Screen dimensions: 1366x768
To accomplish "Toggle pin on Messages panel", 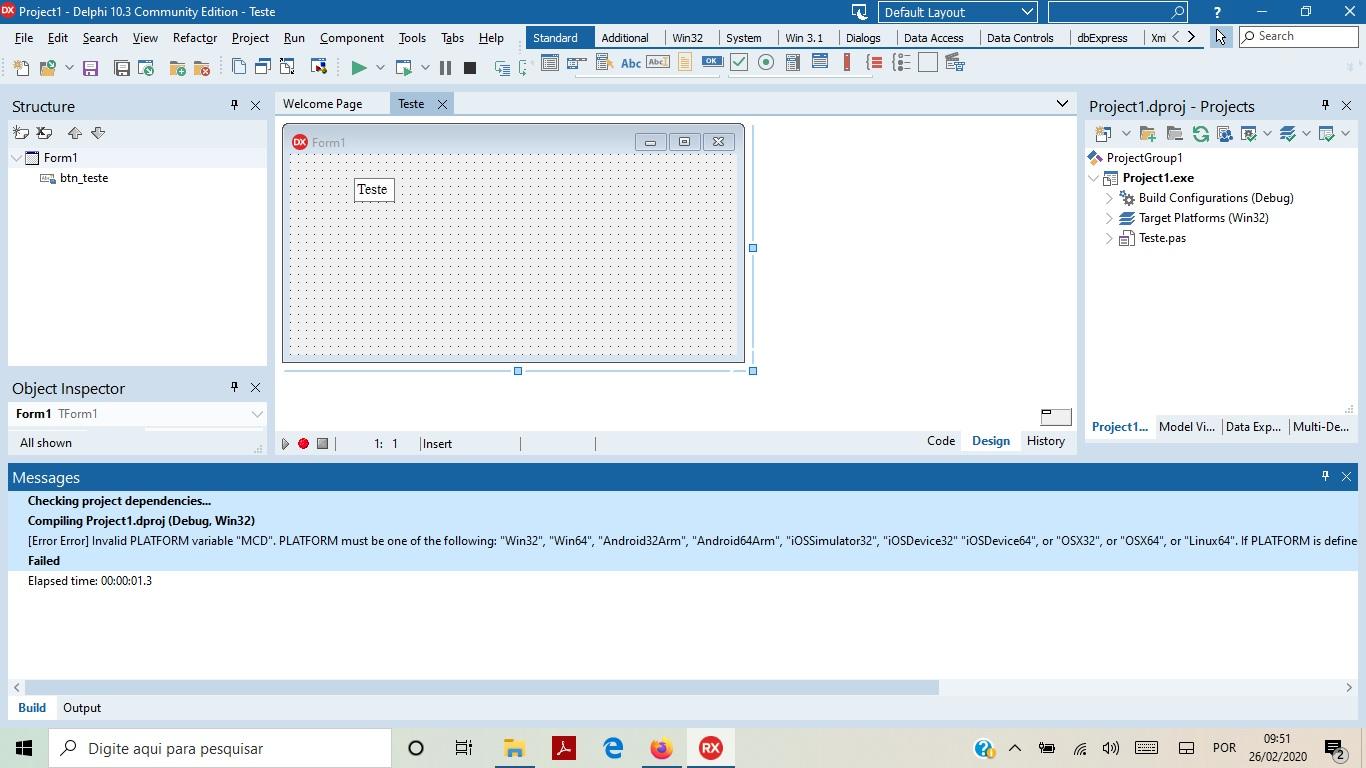I will [1325, 476].
